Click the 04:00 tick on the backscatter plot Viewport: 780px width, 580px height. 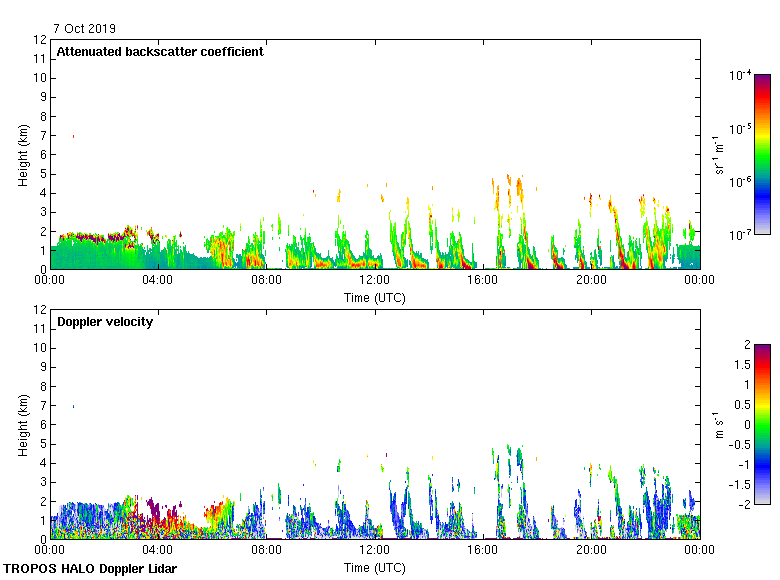pos(158,282)
